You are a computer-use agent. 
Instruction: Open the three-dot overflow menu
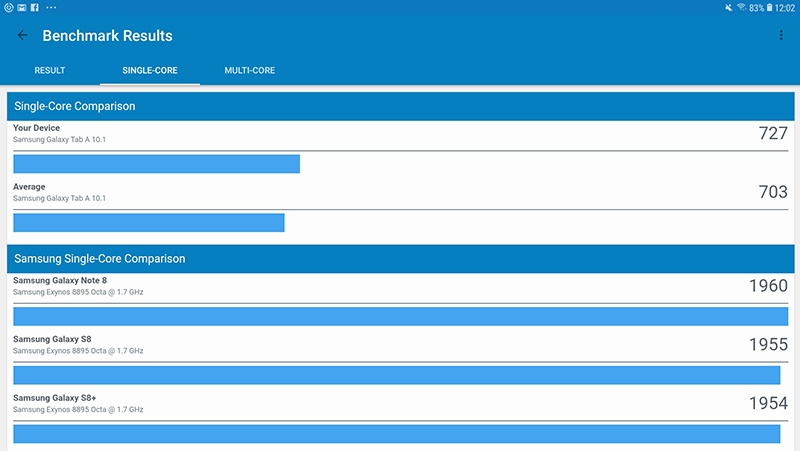click(x=781, y=35)
